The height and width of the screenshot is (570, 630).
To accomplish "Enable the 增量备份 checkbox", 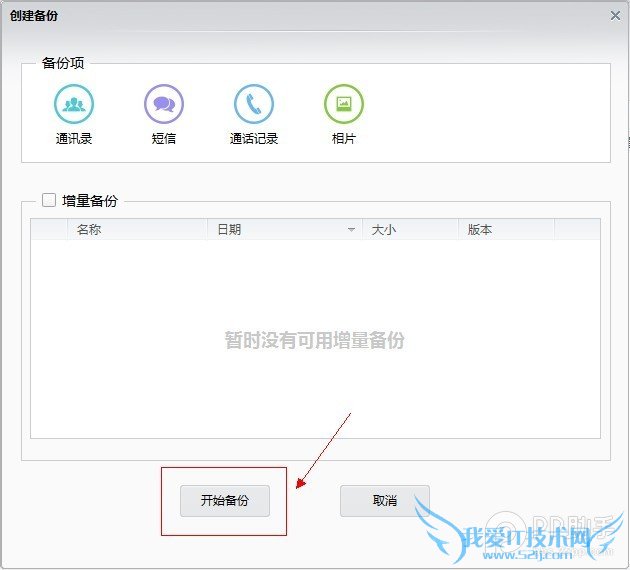I will click(x=49, y=200).
